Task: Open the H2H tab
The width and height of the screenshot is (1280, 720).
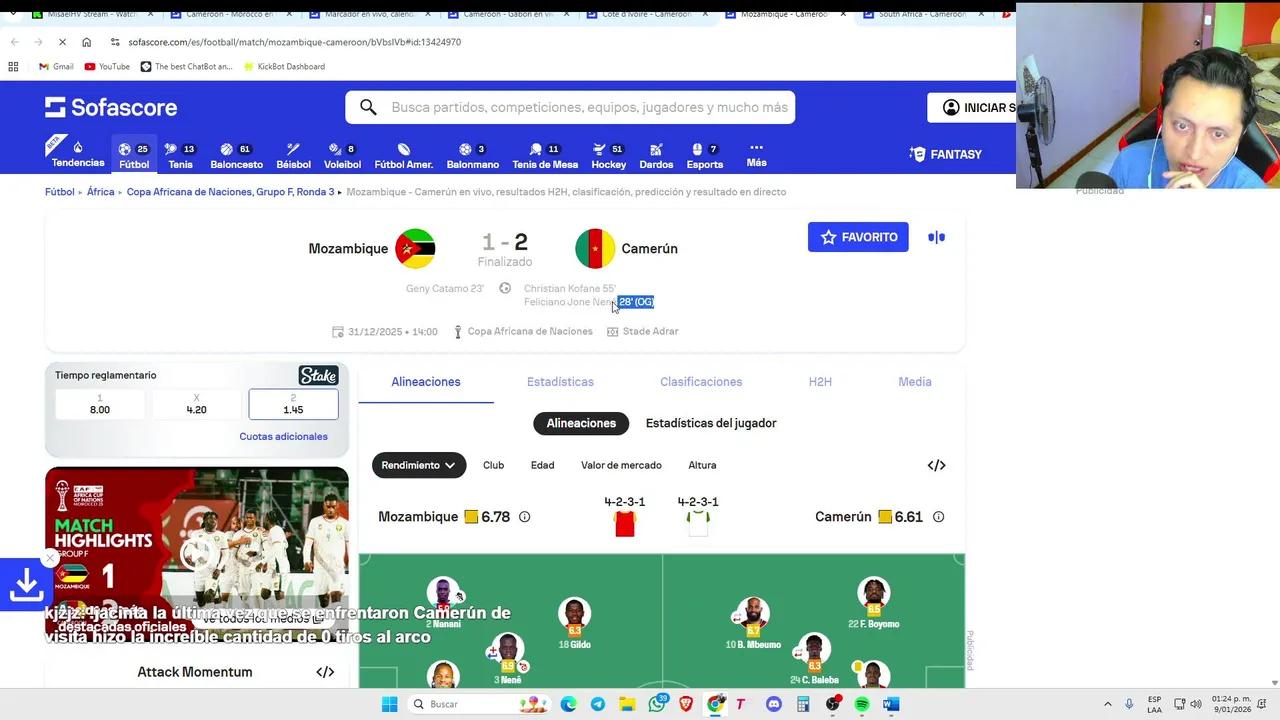Action: 820,382
